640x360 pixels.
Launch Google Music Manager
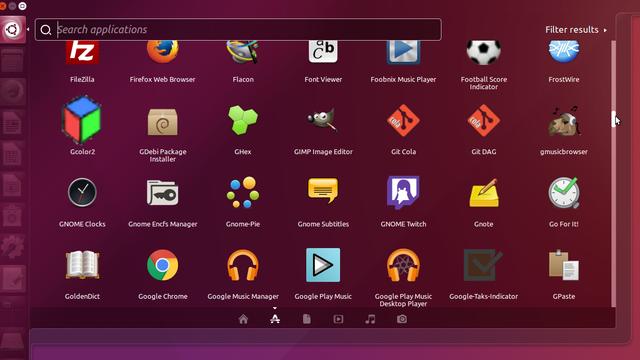pos(243,265)
